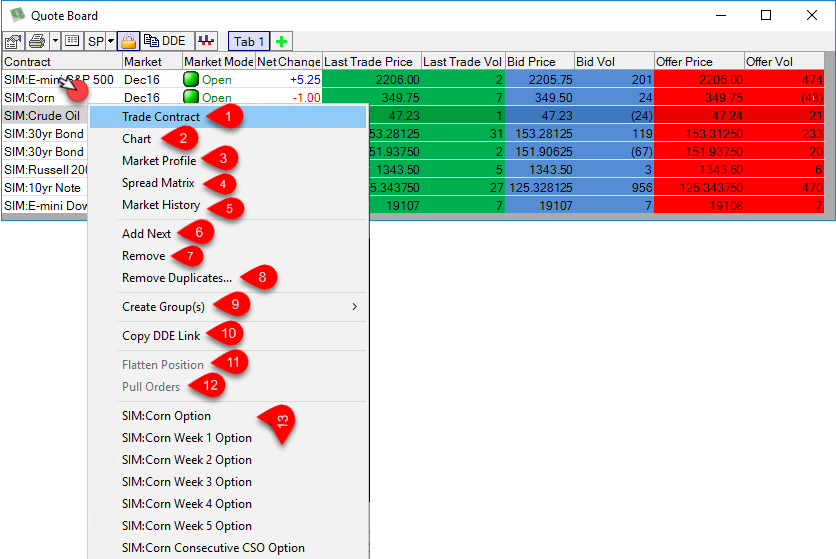Click green market mode indicator for E-mini S&P
Viewport: 836px width, 559px height.
click(191, 80)
